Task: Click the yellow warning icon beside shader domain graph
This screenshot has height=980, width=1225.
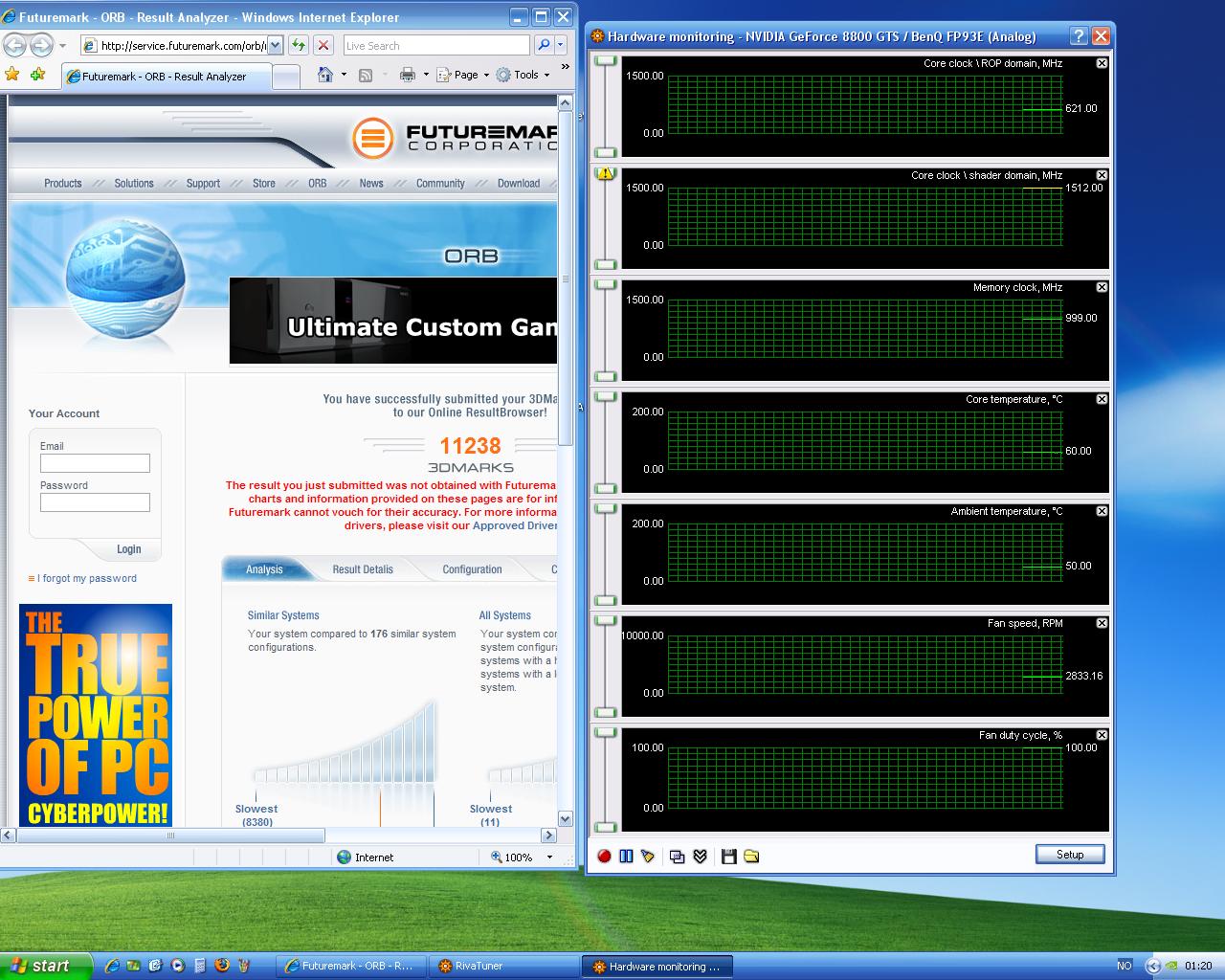Action: coord(605,174)
